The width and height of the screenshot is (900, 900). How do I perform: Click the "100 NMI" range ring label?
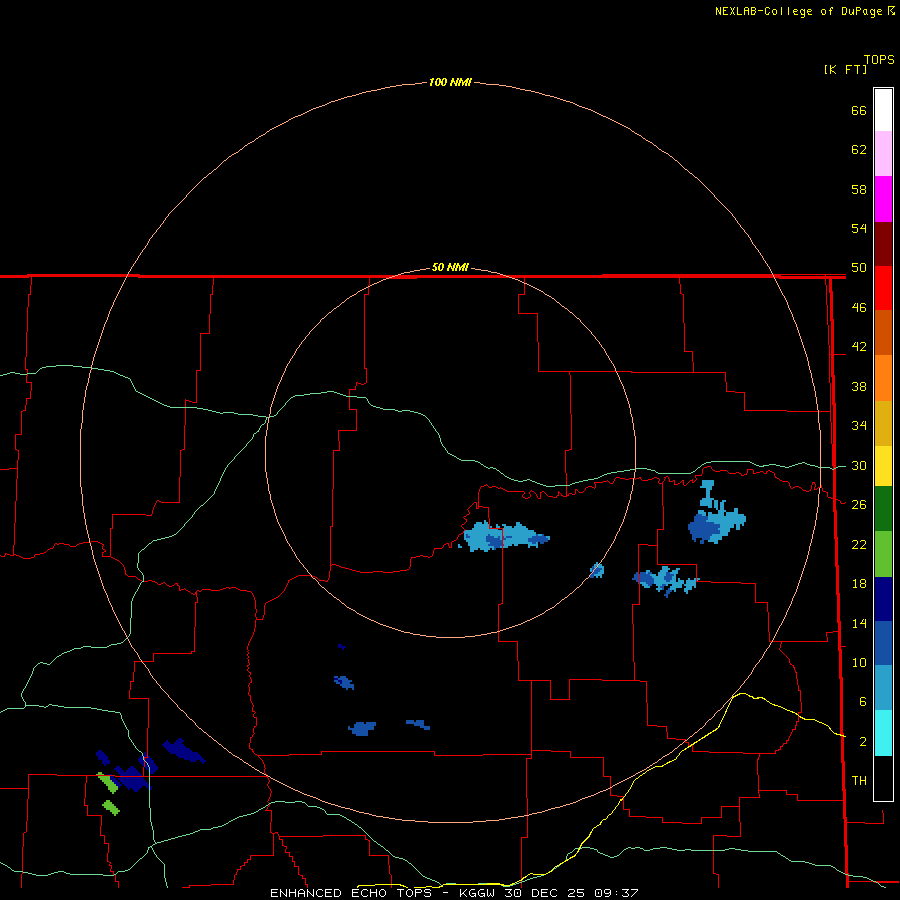tap(450, 82)
